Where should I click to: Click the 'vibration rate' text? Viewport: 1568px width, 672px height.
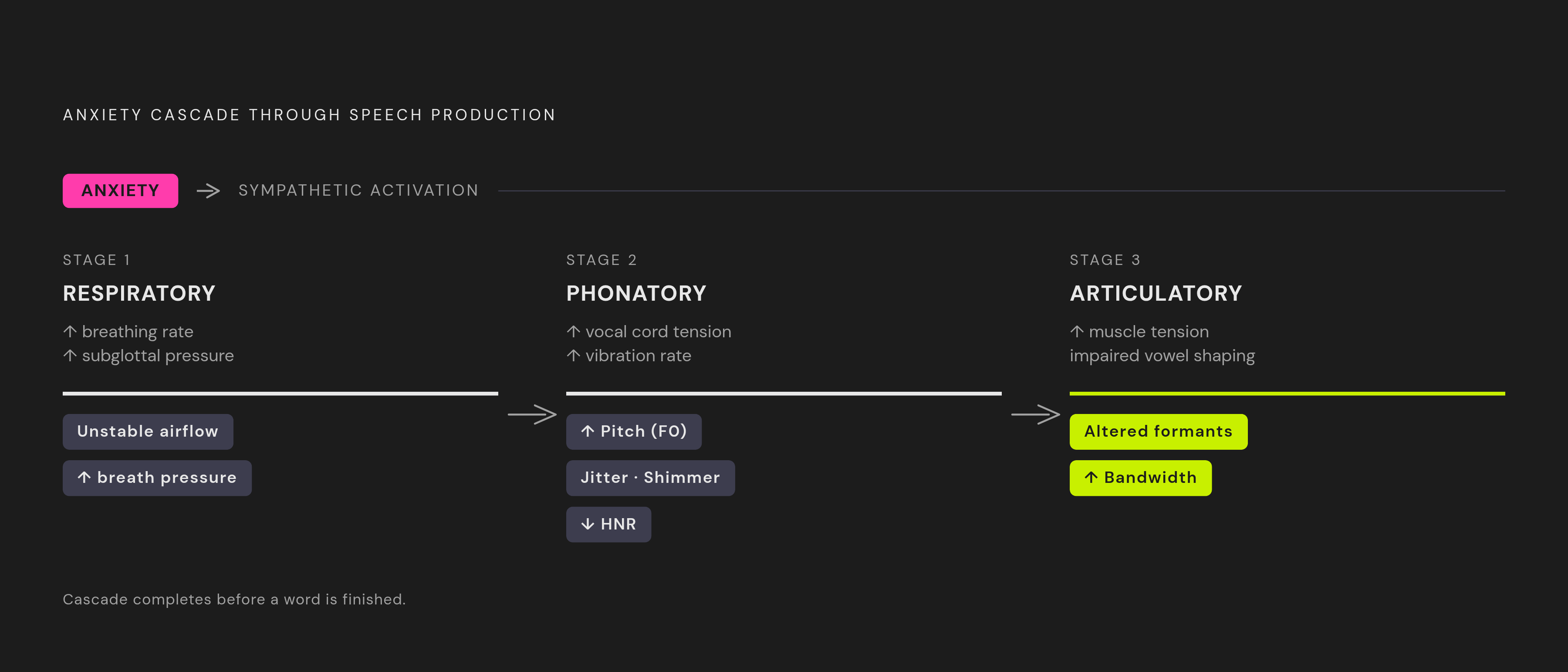click(638, 355)
